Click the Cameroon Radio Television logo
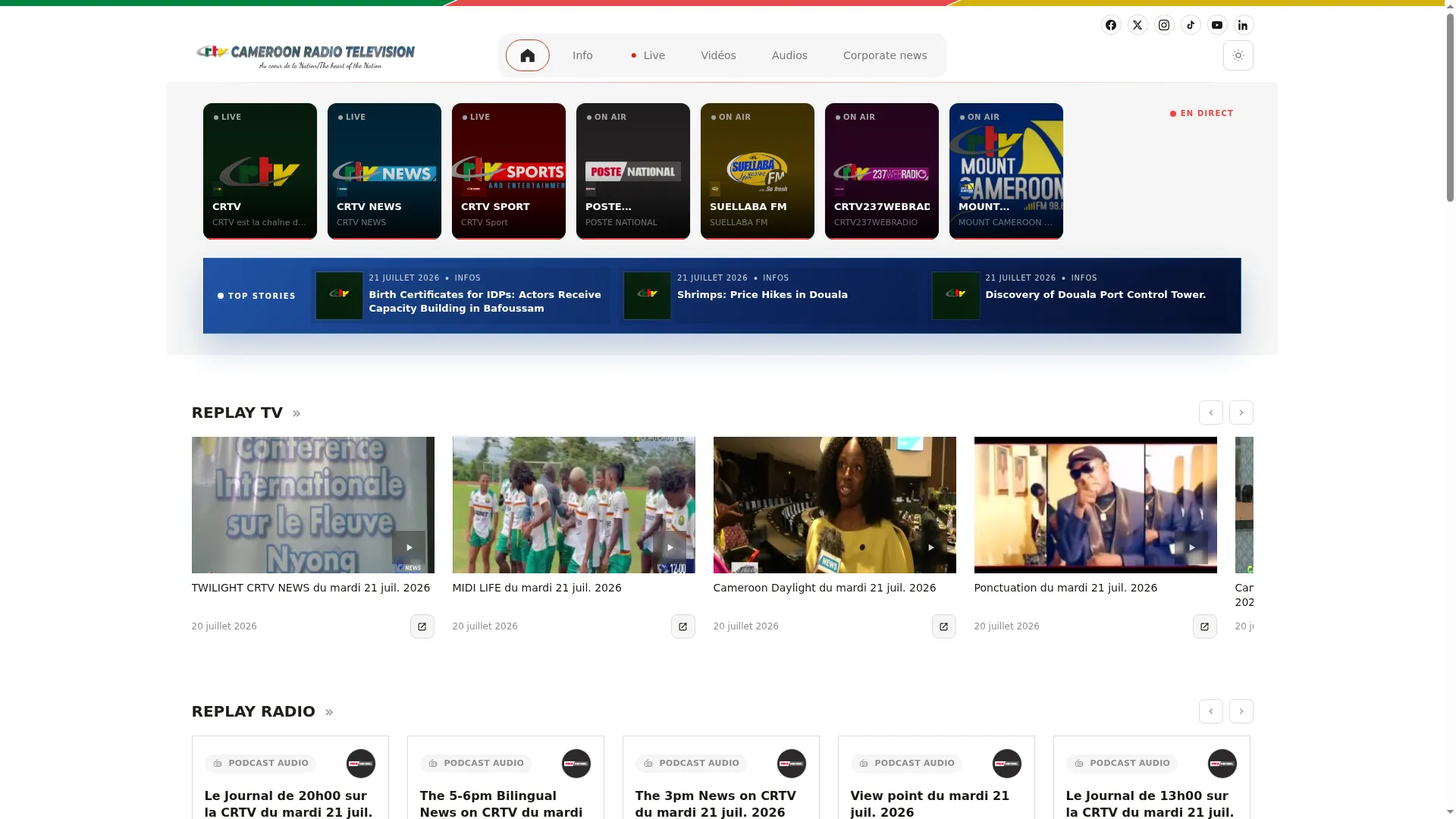This screenshot has width=1456, height=819. coord(305,55)
